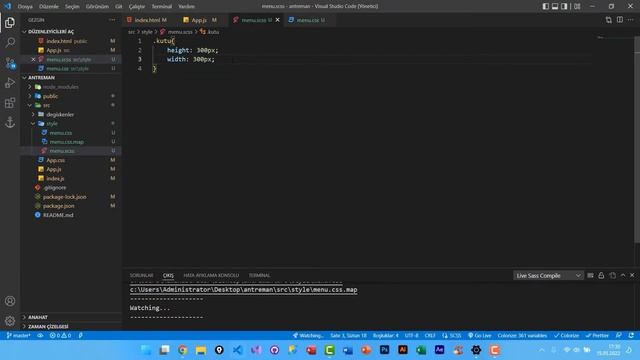Image resolution: width=640 pixels, height=360 pixels.
Task: Open App.css in the file tree
Action: (x=56, y=160)
